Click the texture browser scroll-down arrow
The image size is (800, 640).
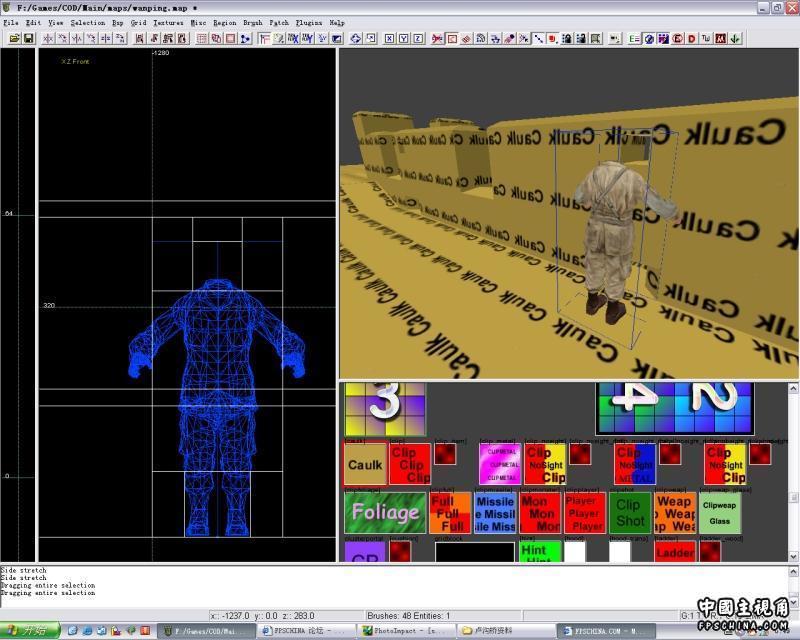pyautogui.click(x=793, y=556)
